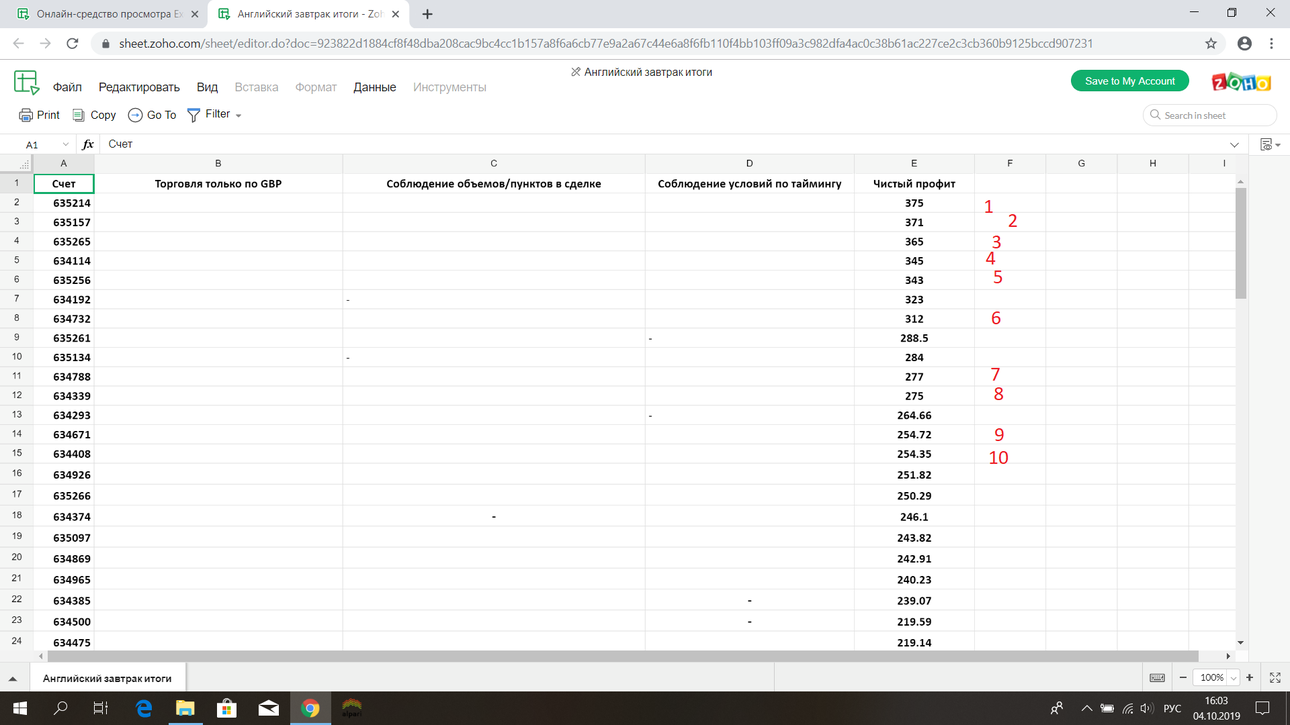
Task: Click the Print toolbar button
Action: pyautogui.click(x=39, y=115)
